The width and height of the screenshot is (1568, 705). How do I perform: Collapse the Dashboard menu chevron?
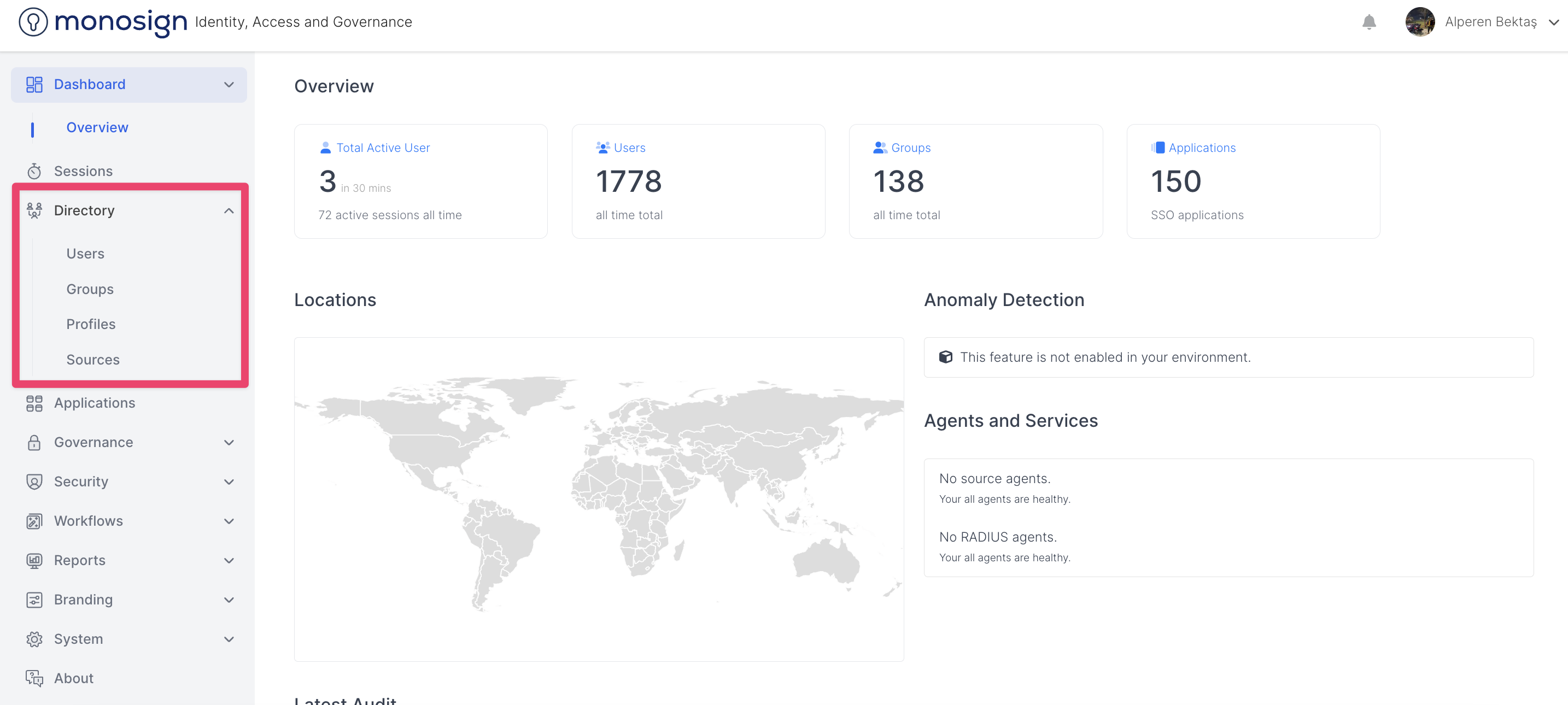(x=229, y=85)
